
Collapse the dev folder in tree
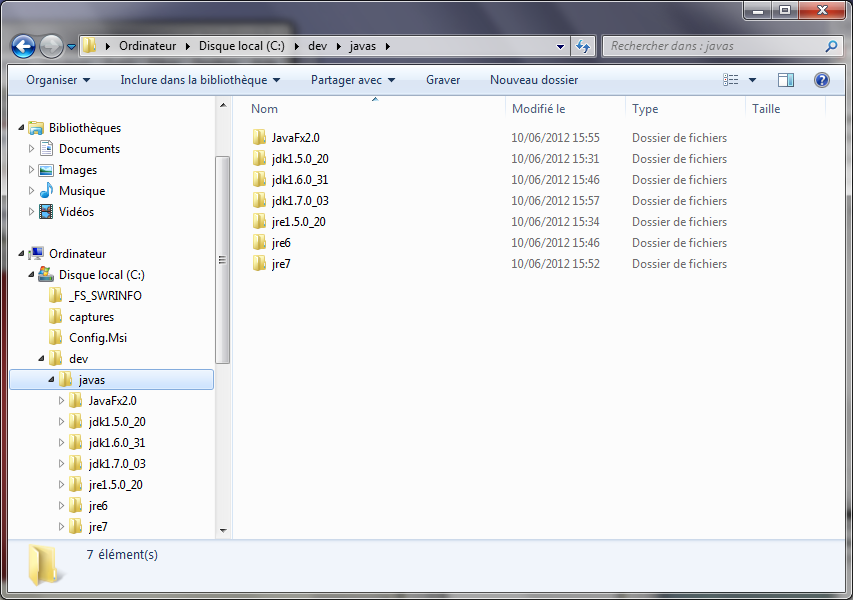click(41, 358)
